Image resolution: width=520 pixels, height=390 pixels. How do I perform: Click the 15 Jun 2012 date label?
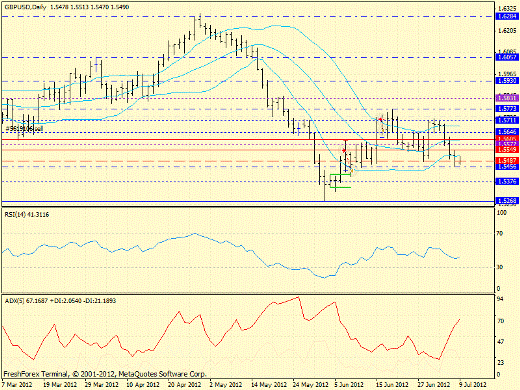[392, 384]
